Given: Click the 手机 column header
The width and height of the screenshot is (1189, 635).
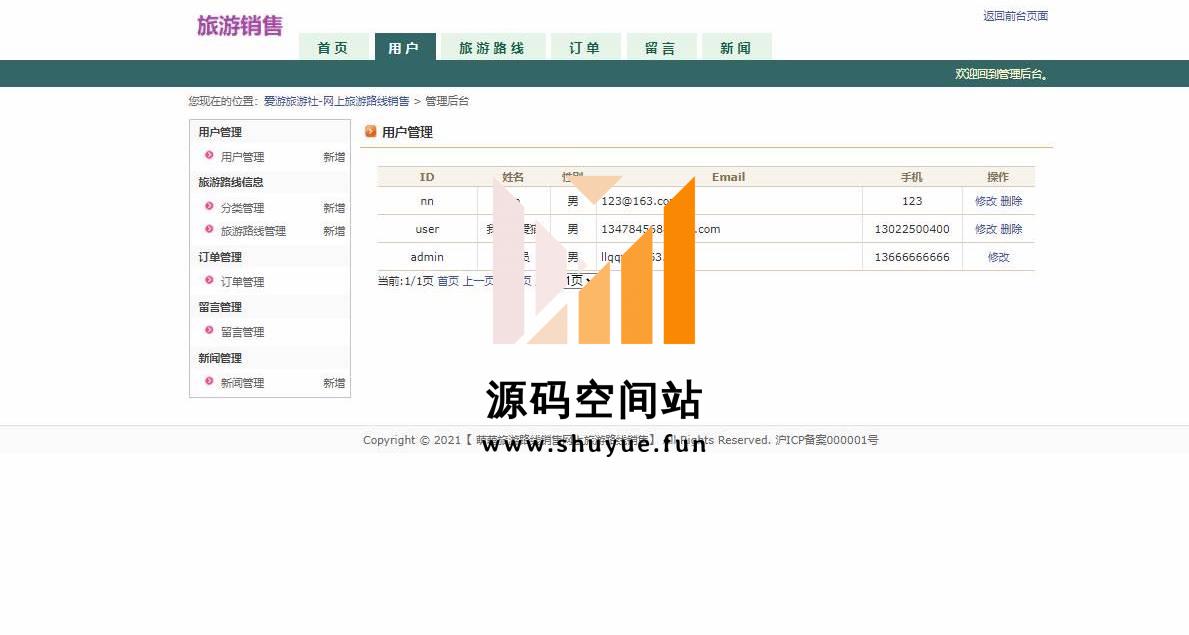Looking at the screenshot, I should pos(911,177).
